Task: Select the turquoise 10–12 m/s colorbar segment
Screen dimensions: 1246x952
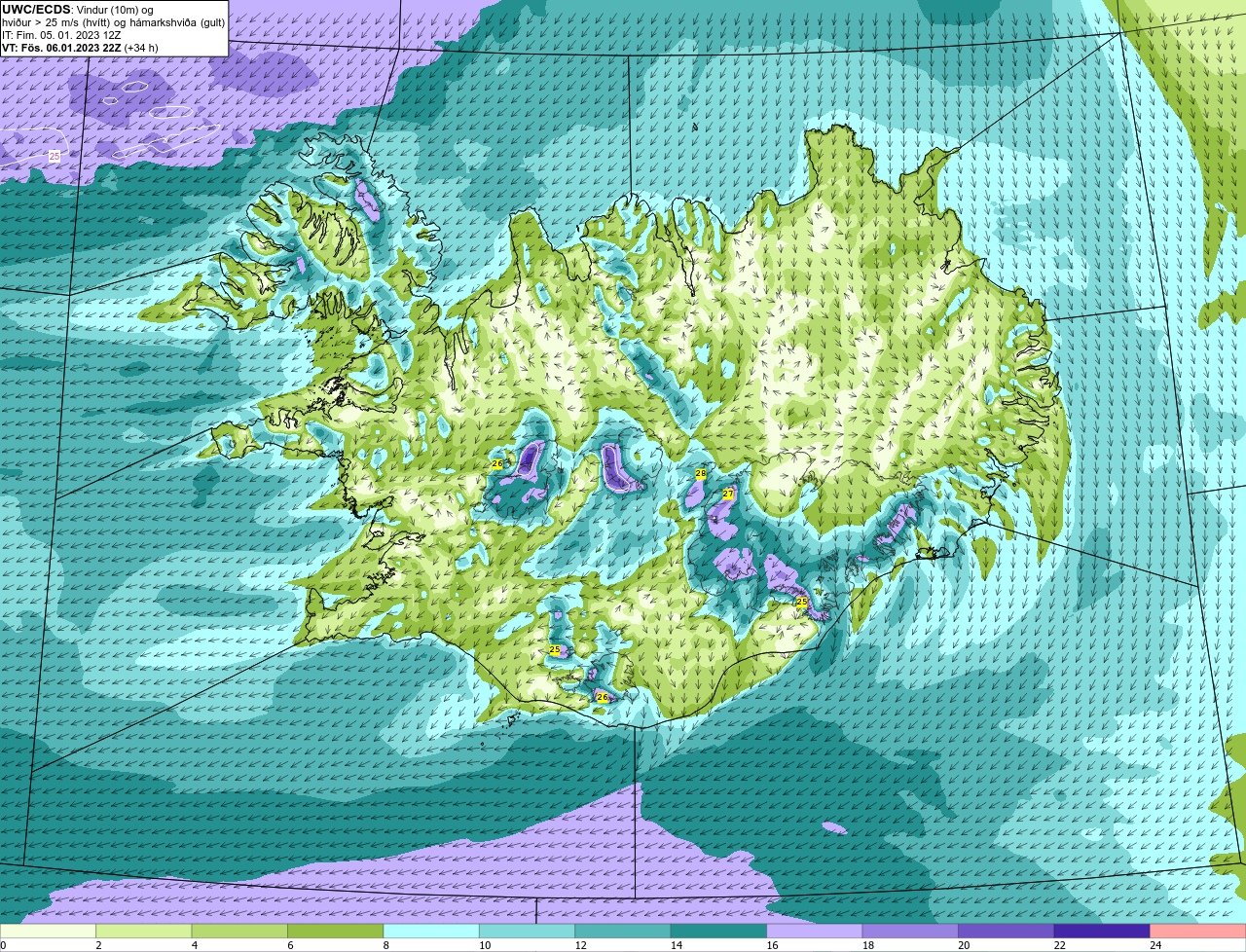Action: click(528, 931)
